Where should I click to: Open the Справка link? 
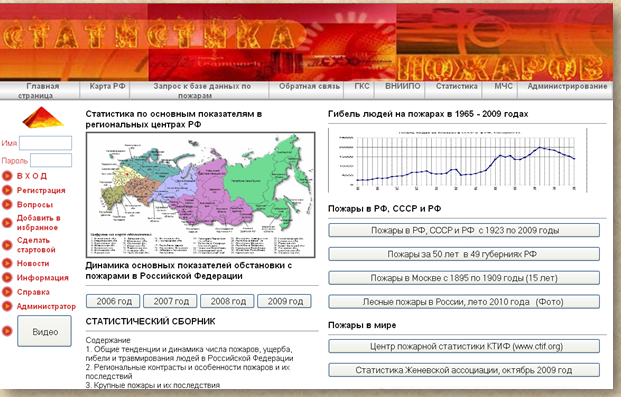[x=33, y=292]
